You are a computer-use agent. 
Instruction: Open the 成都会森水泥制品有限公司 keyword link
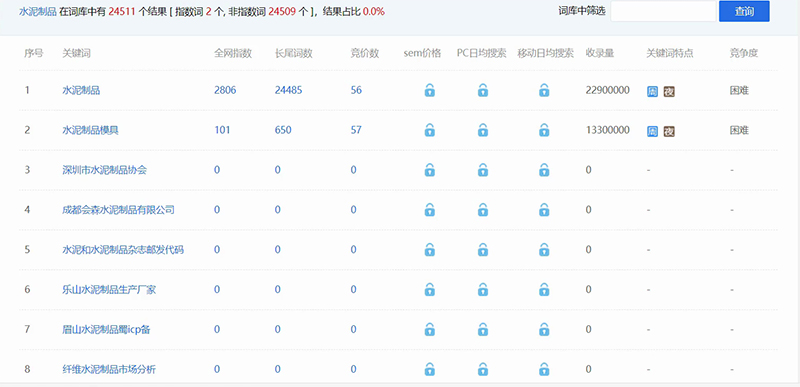pos(118,210)
